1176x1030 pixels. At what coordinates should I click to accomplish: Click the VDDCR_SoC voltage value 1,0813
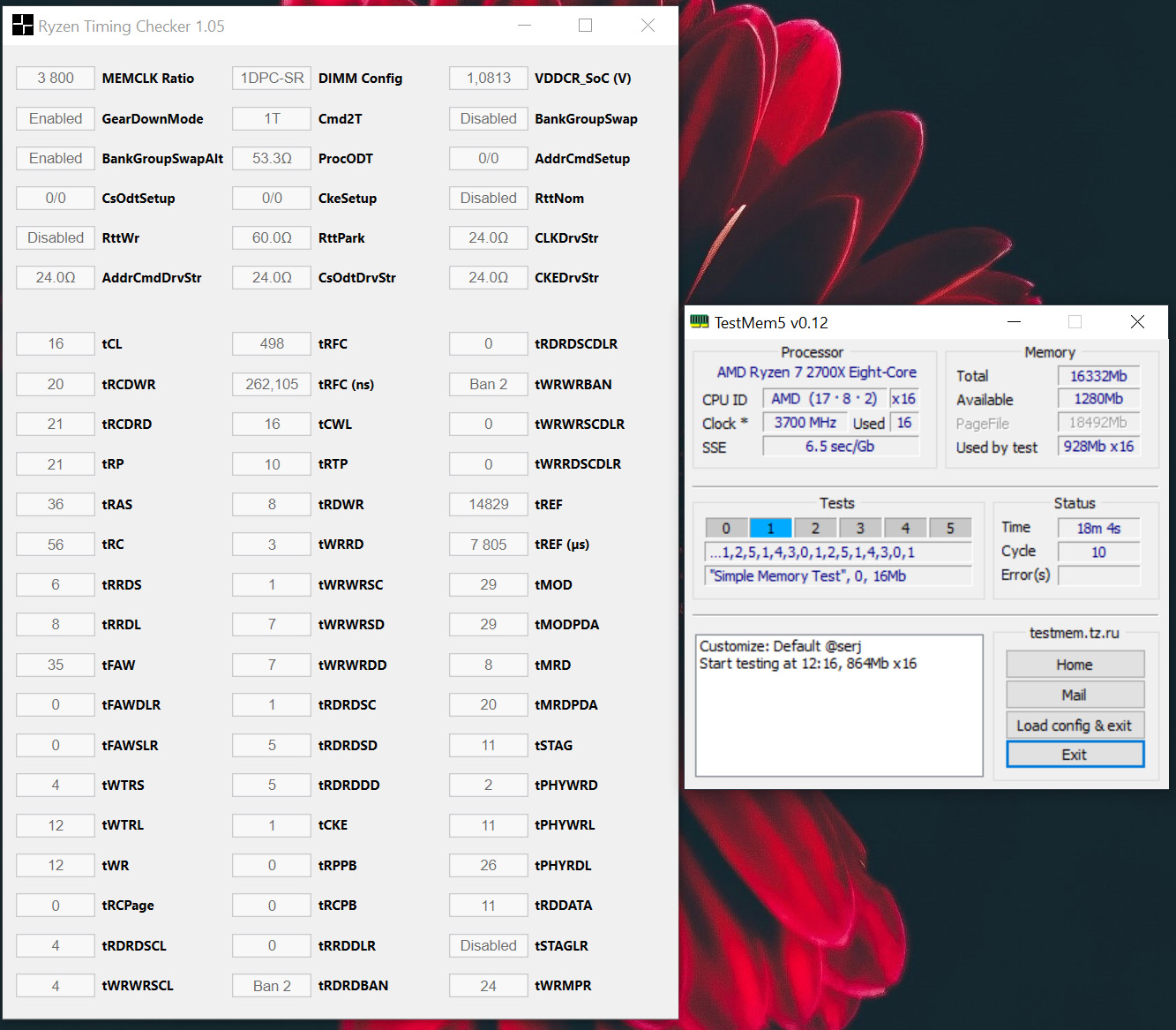(x=489, y=78)
